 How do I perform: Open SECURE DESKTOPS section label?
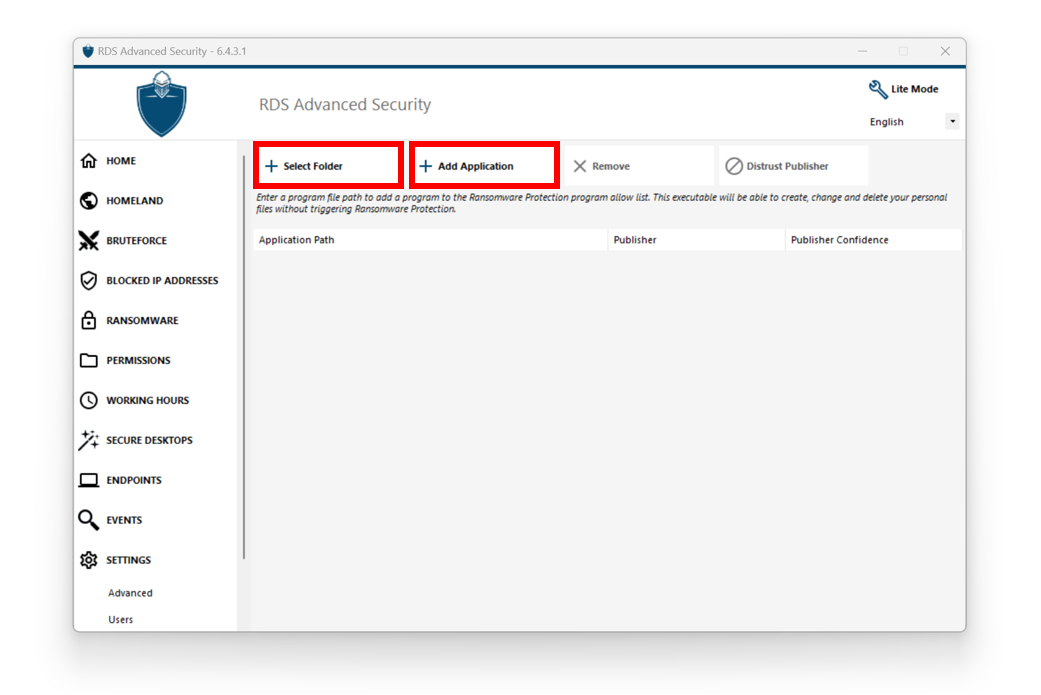(149, 440)
